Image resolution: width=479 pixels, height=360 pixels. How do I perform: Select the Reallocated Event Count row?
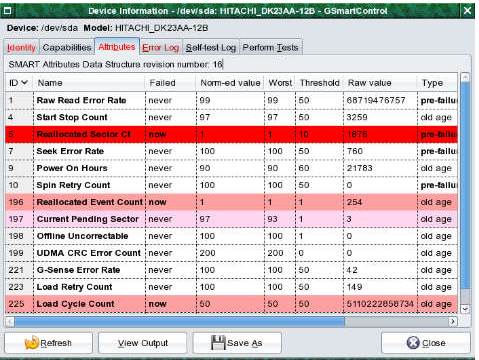point(231,202)
